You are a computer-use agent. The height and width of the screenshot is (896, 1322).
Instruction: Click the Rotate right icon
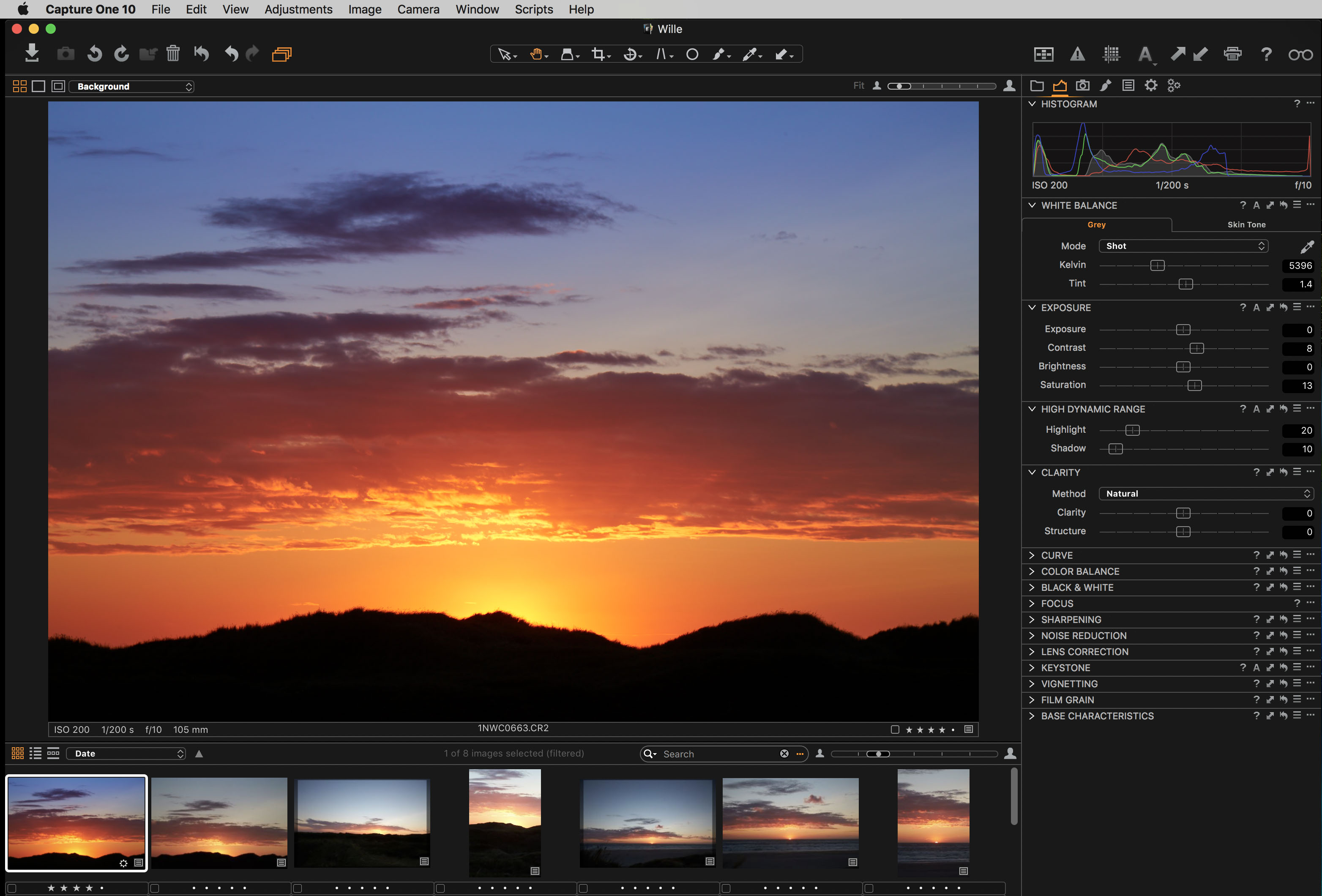click(x=121, y=54)
